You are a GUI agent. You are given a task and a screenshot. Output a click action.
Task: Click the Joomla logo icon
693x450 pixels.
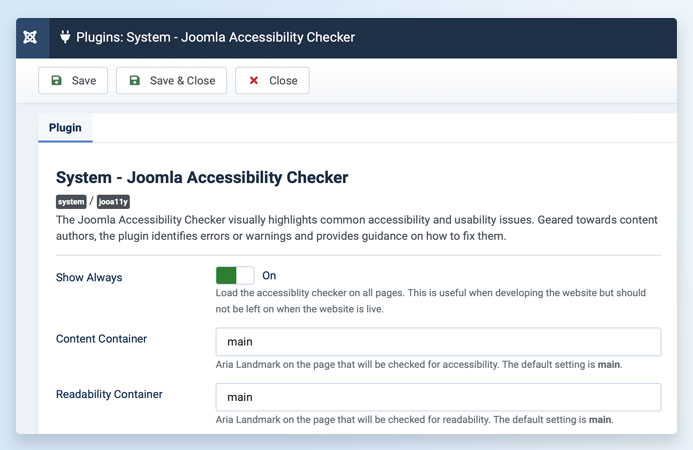click(30, 38)
